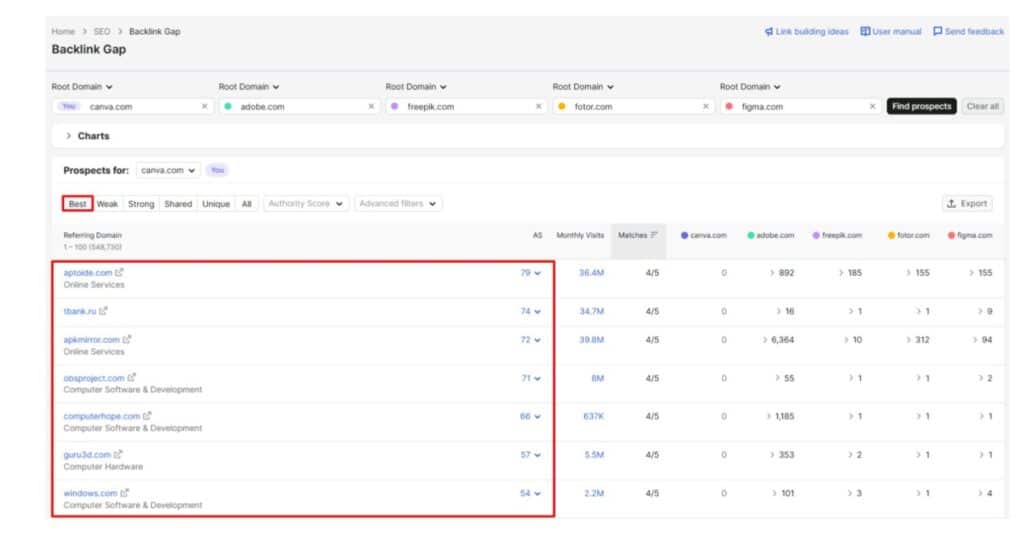Open external link icon next to tbank.ru
The height and width of the screenshot is (558, 1024).
tap(103, 311)
